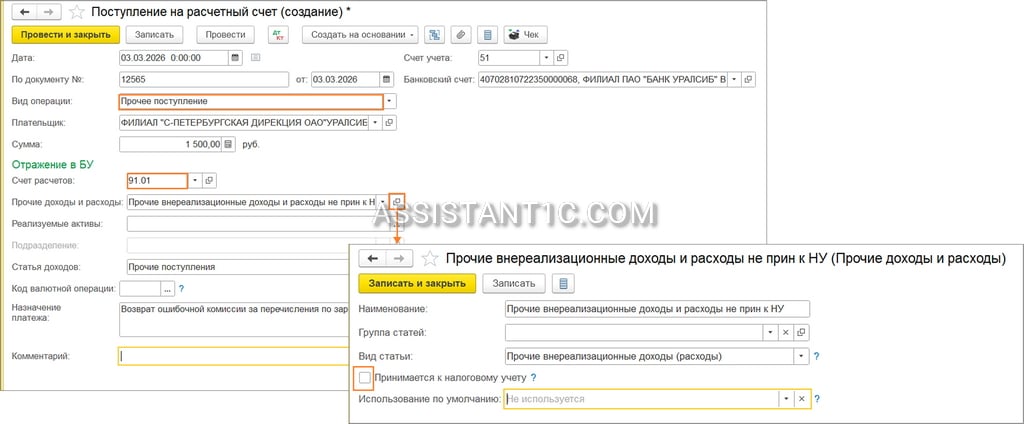The image size is (1024, 424).
Task: Click Записать in the Прочие доходы window
Action: click(x=514, y=283)
